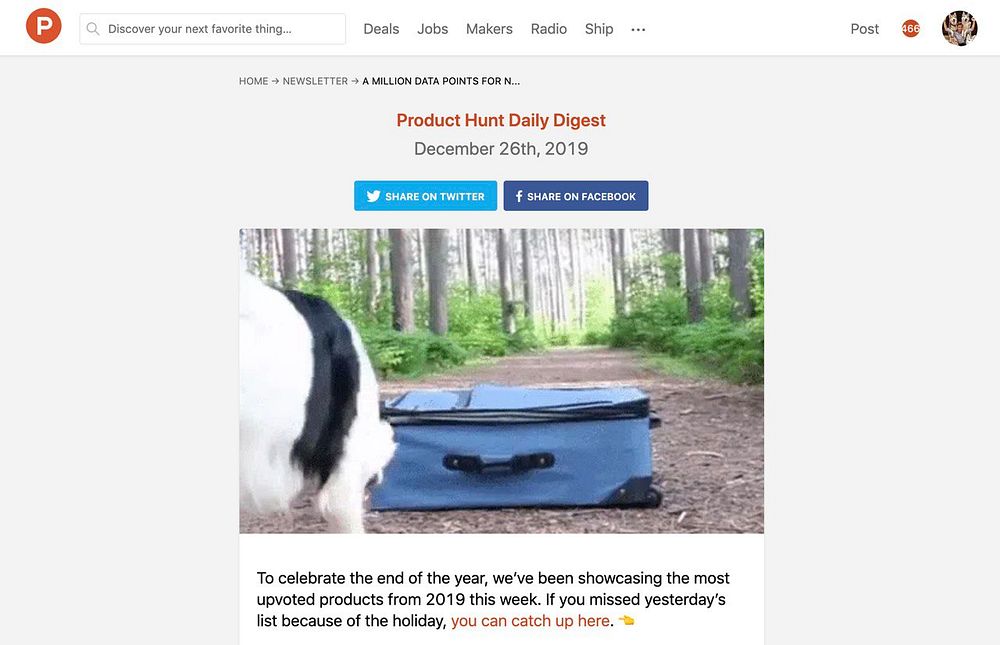Open the notifications badge showing 466

coord(911,29)
